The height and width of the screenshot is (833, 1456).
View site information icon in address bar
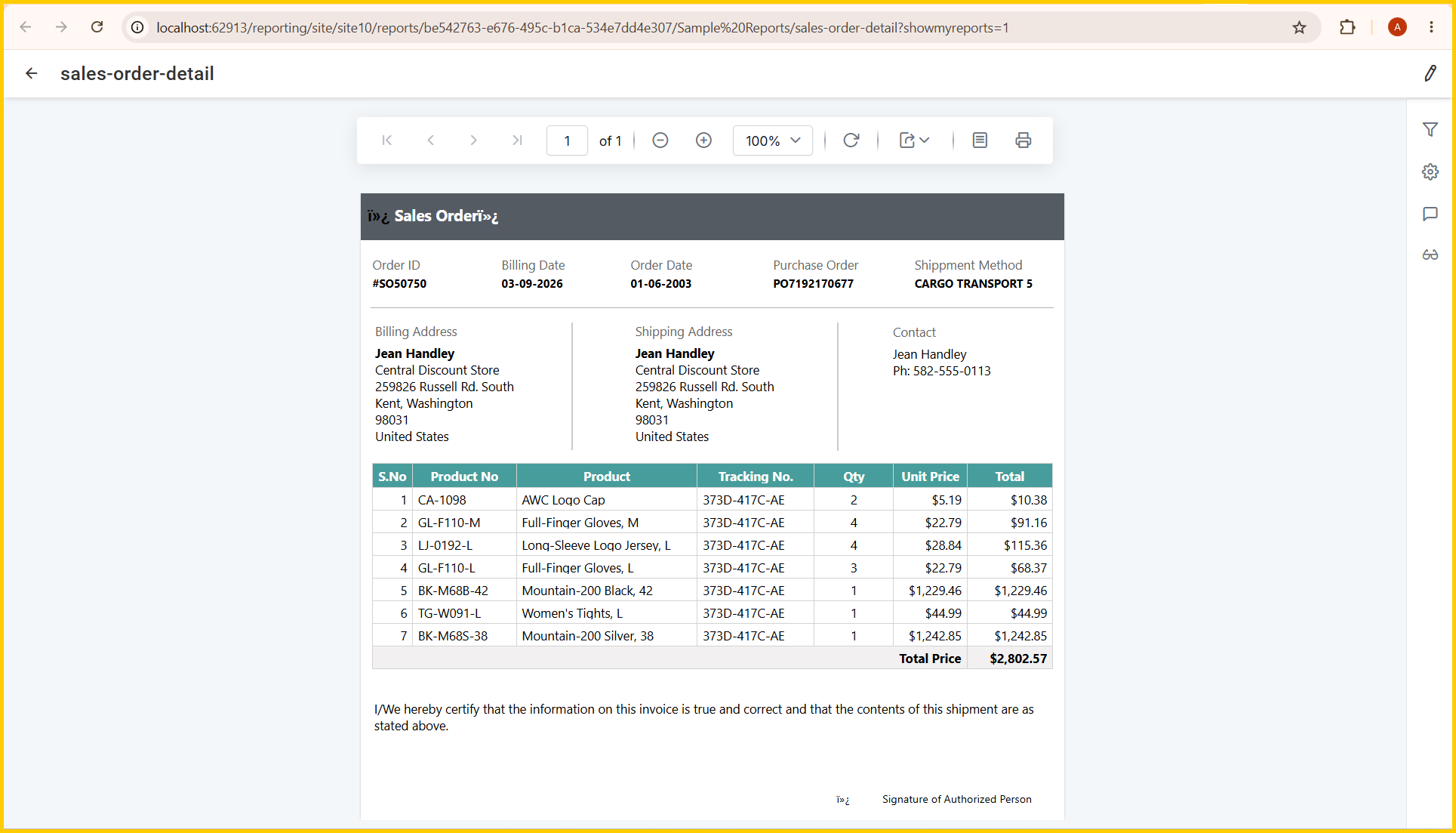coord(137,27)
